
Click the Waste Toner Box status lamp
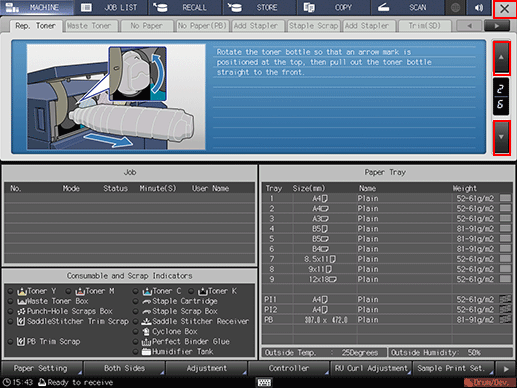click(x=11, y=302)
